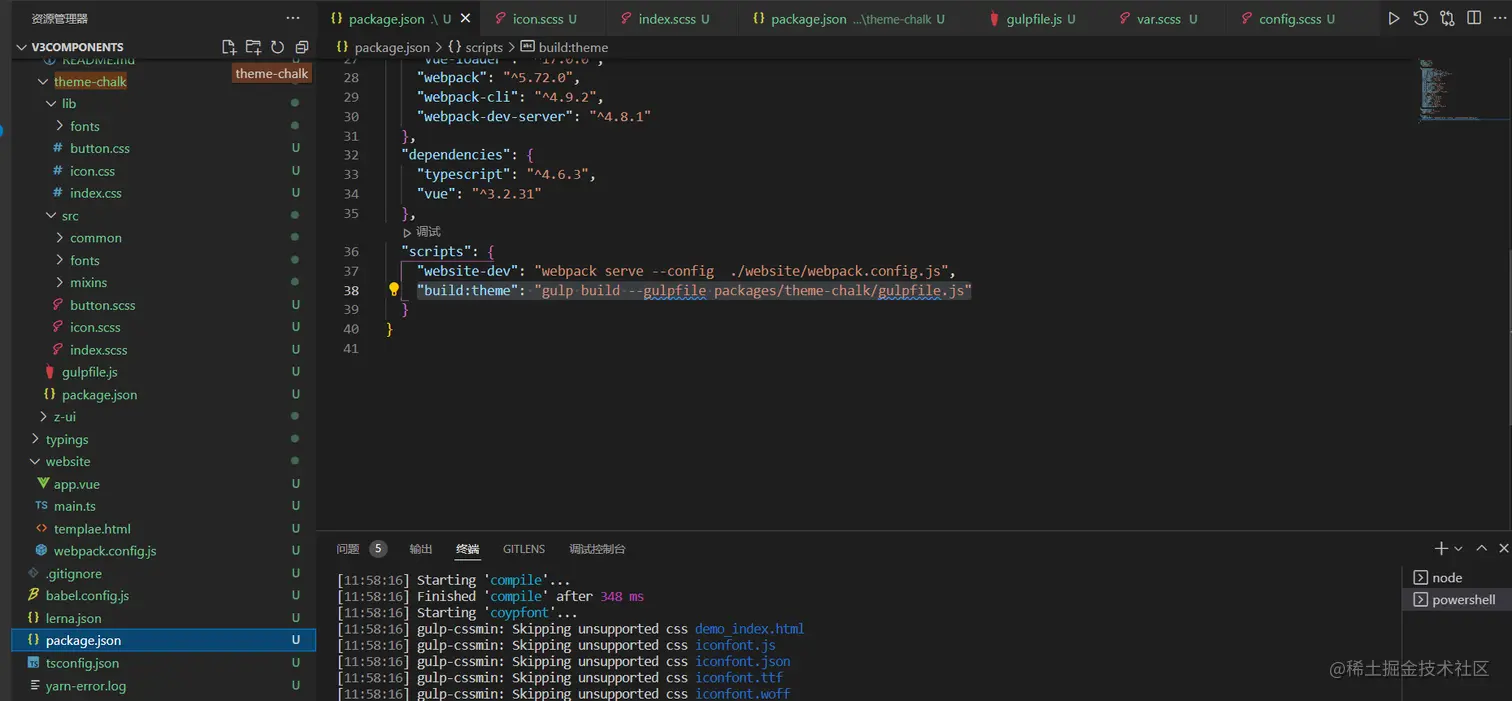Open explorer more actions ellipsis menu
The height and width of the screenshot is (701, 1512).
pyautogui.click(x=293, y=18)
